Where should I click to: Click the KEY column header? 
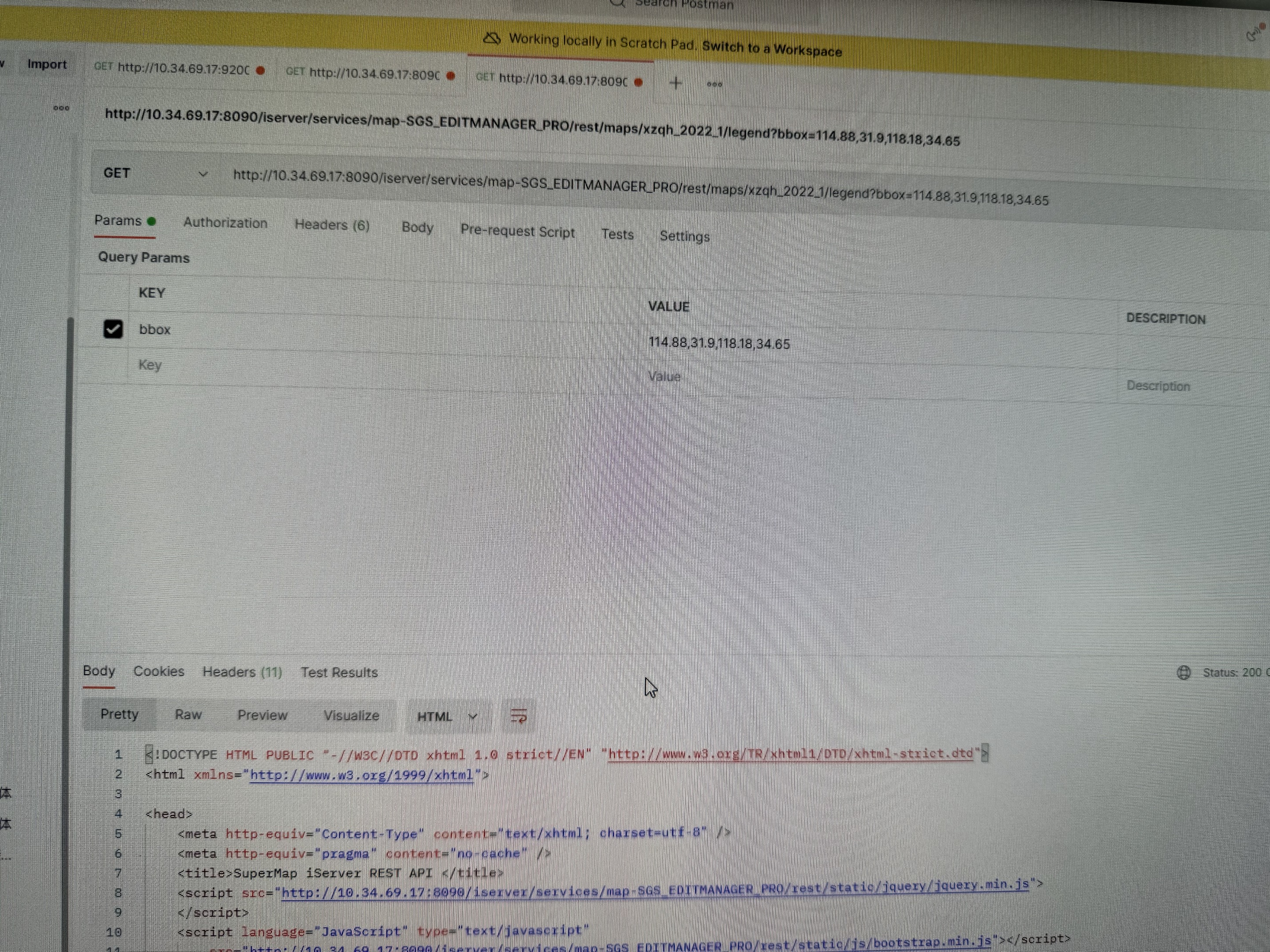click(x=152, y=293)
